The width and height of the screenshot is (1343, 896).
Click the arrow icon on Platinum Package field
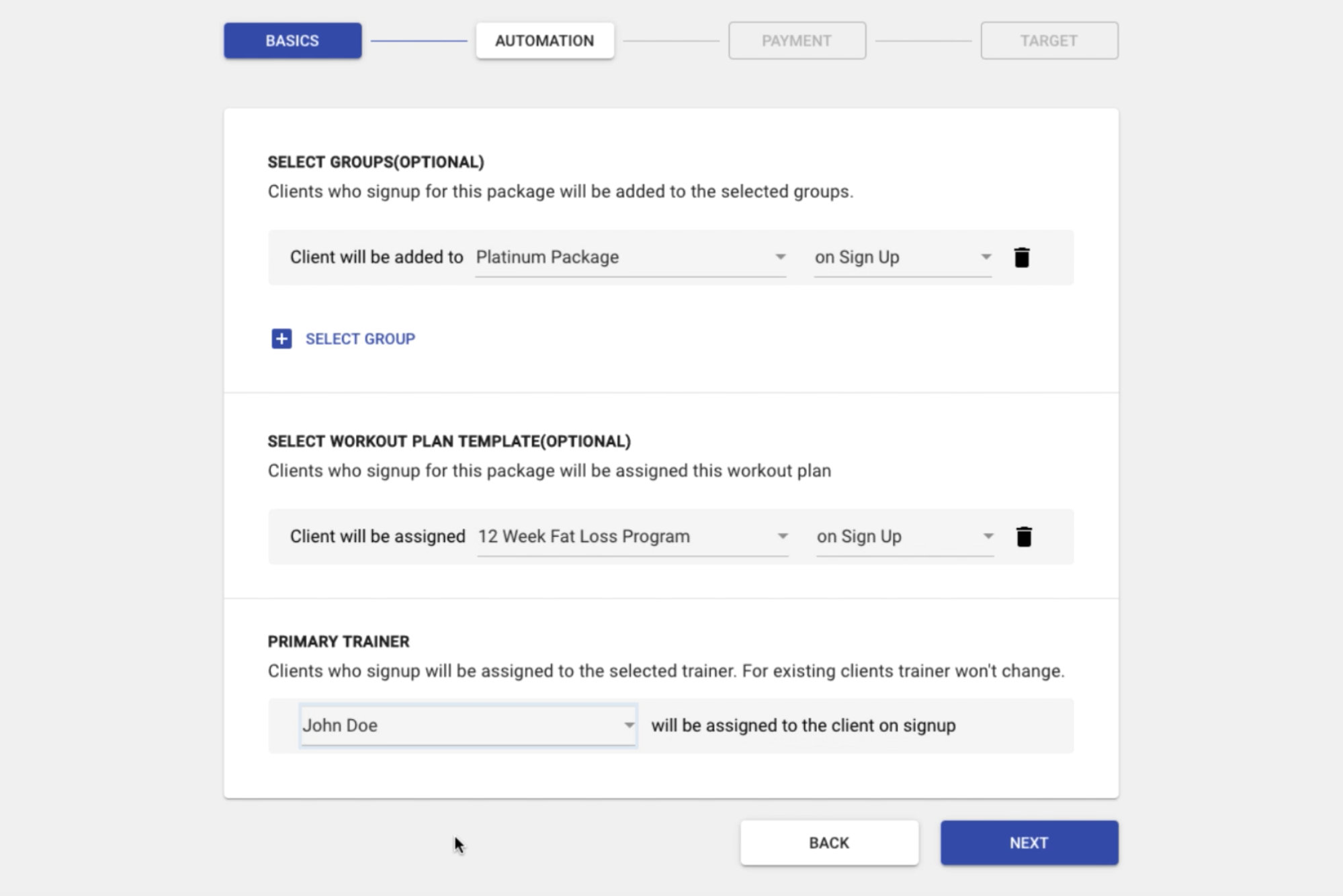780,257
